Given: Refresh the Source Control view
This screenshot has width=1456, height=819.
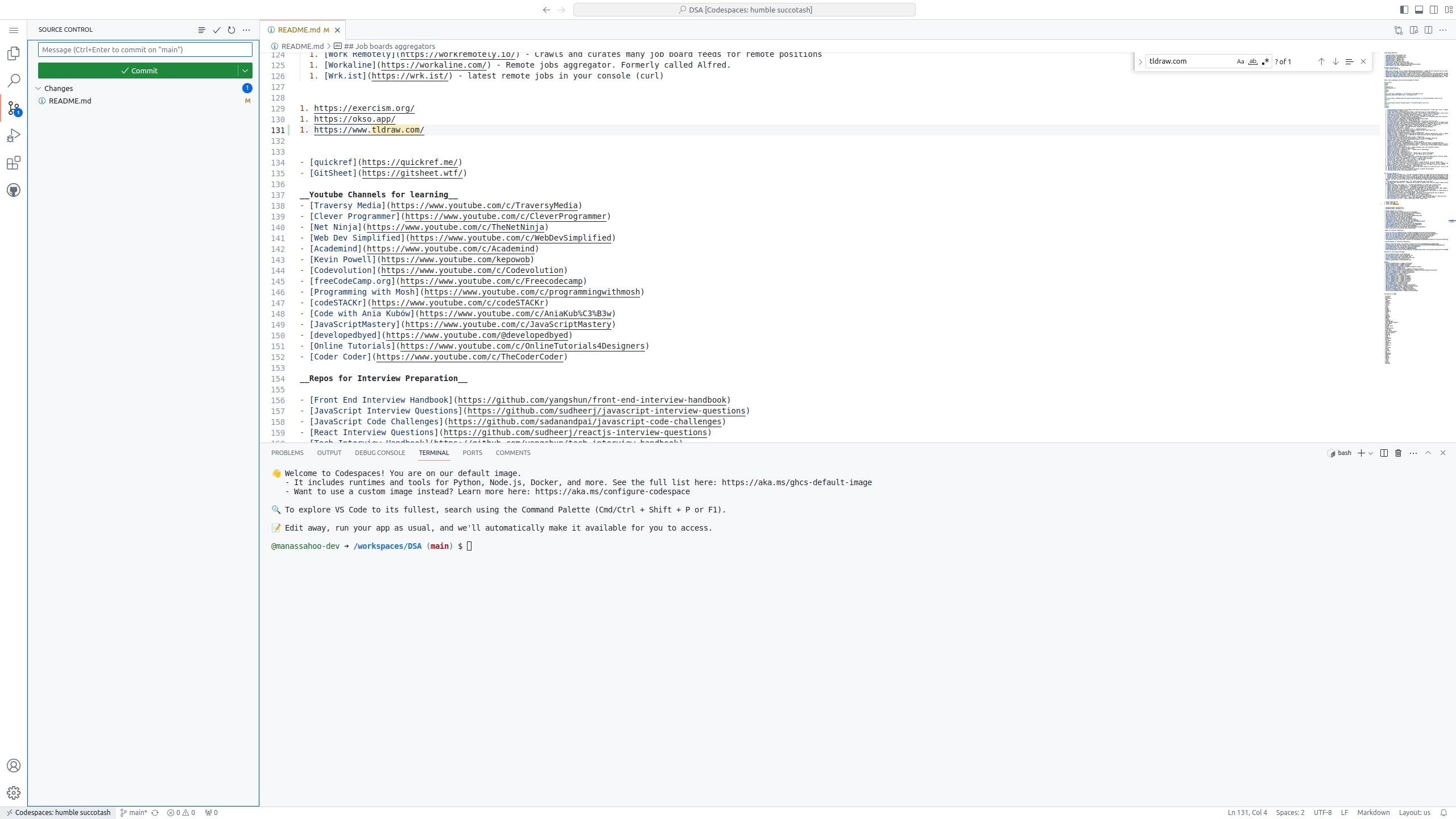Looking at the screenshot, I should pos(231,30).
